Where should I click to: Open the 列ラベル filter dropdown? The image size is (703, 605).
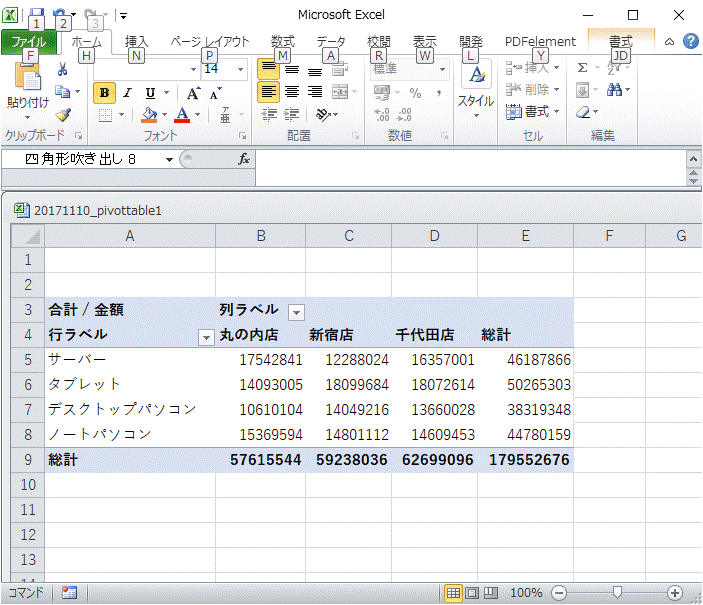pyautogui.click(x=296, y=311)
